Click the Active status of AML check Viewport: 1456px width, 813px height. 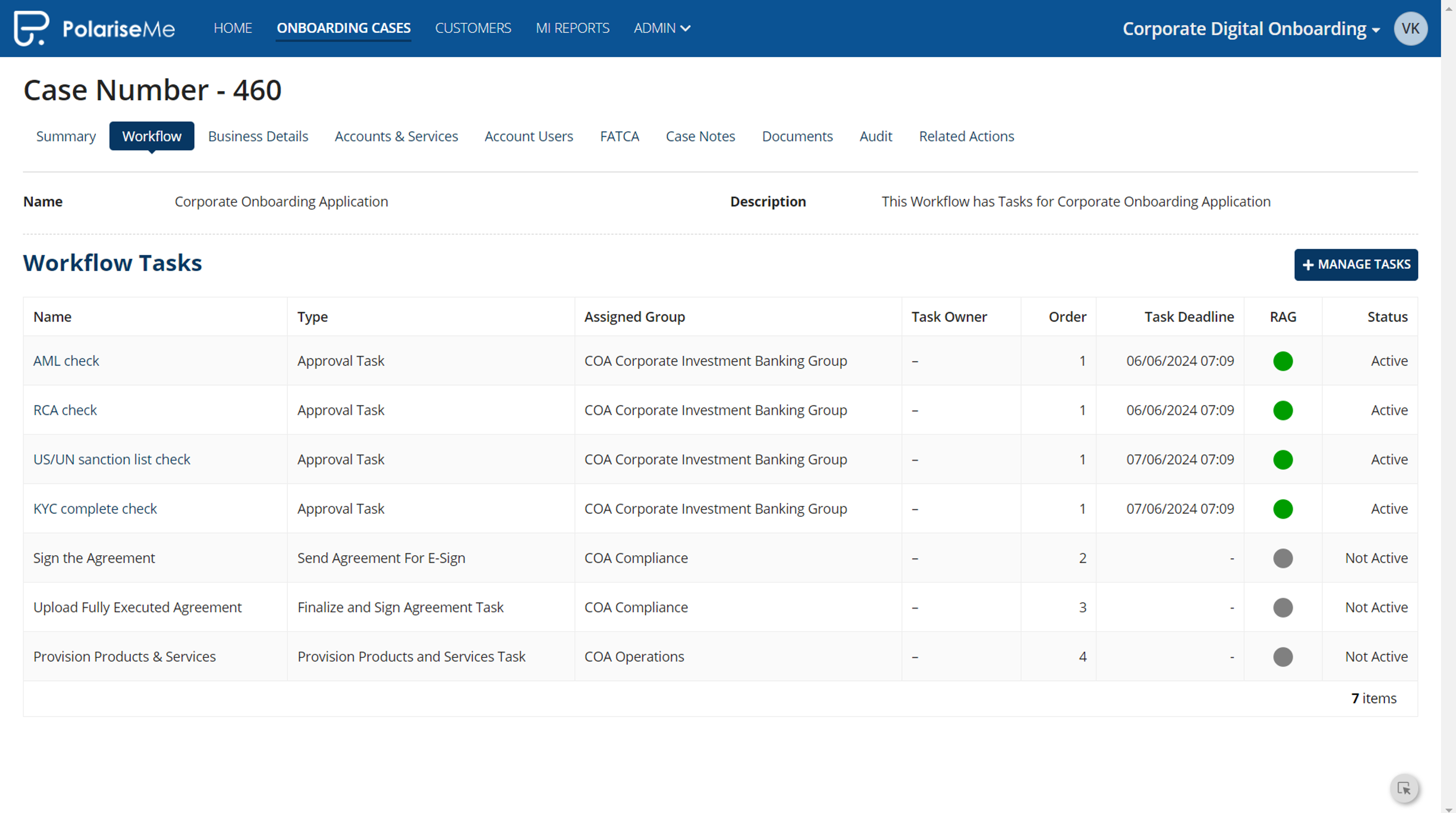(x=1389, y=360)
